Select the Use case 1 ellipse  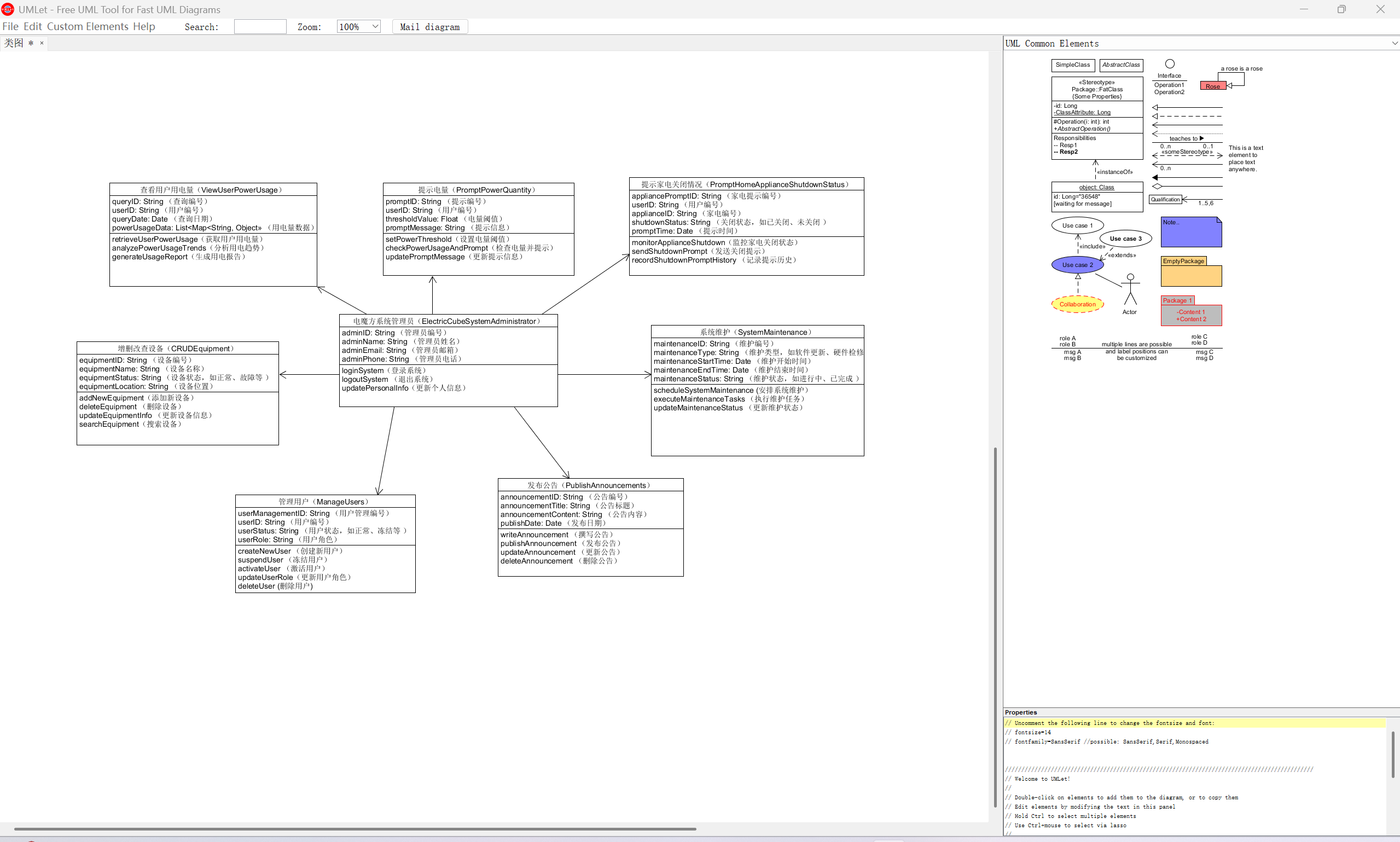tap(1077, 225)
